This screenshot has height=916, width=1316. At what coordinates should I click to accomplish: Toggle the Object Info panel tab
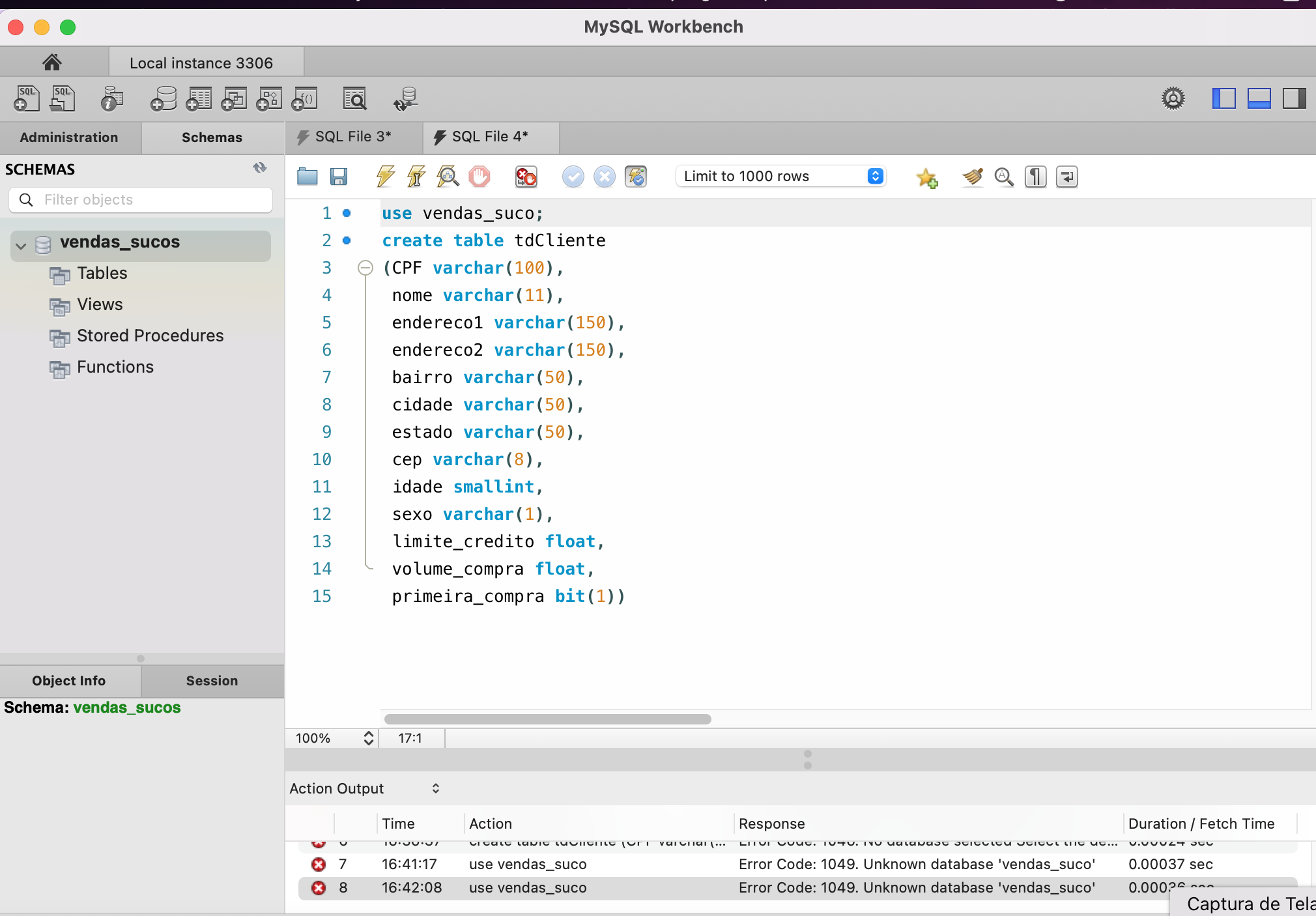(69, 680)
